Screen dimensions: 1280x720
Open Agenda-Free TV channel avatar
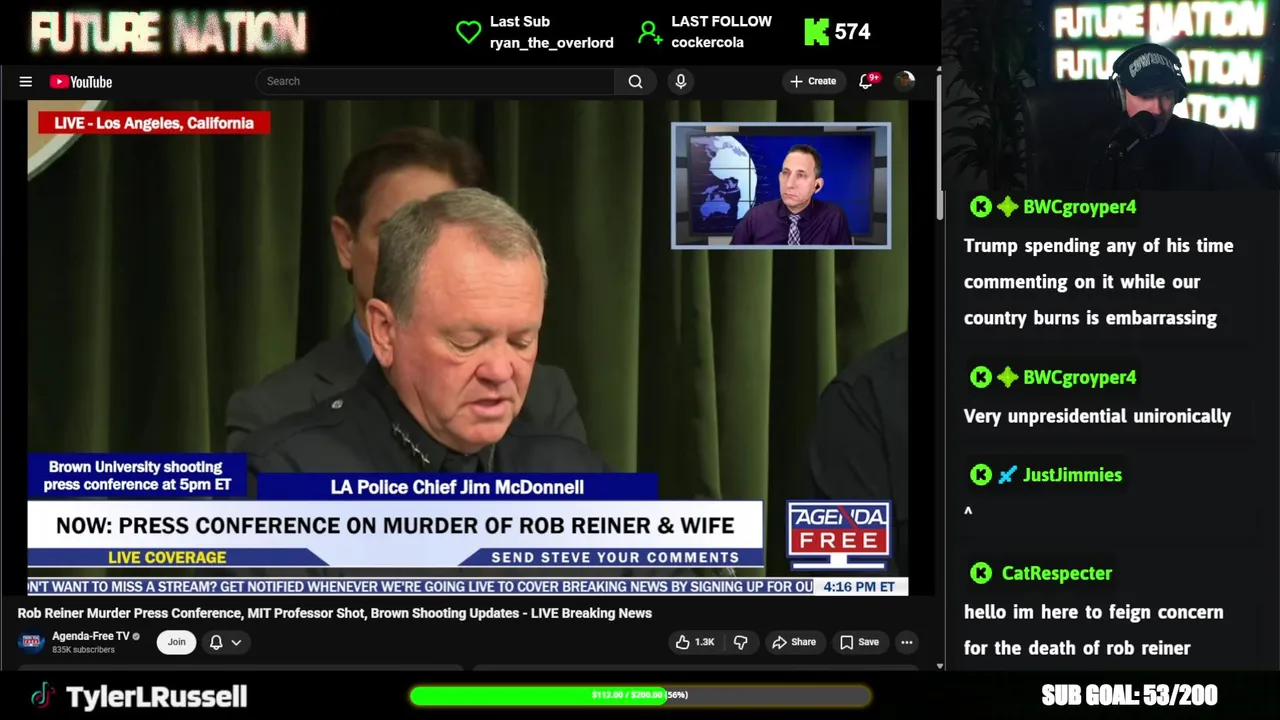click(x=31, y=642)
